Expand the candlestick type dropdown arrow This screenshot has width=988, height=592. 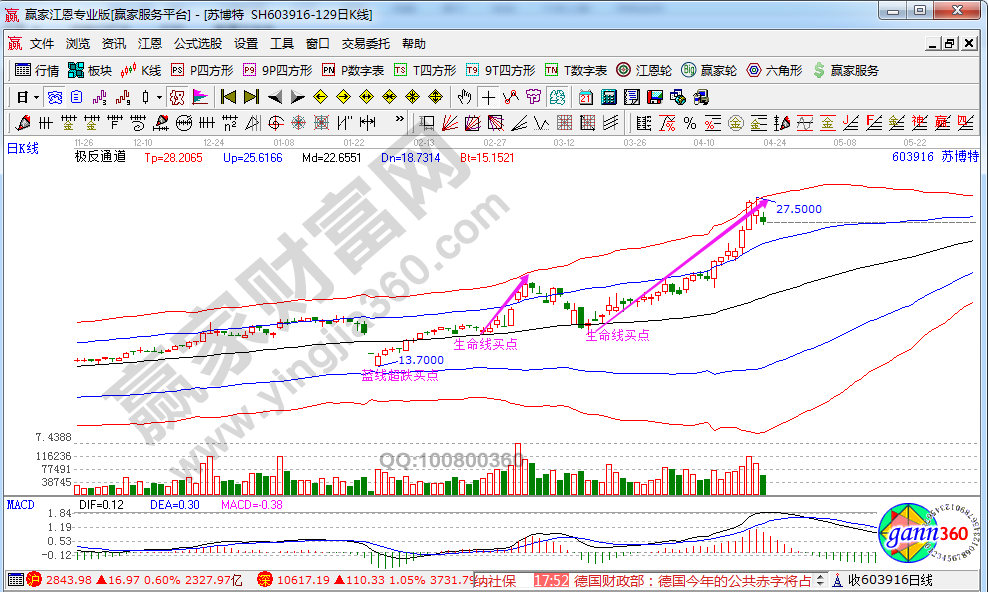point(159,98)
